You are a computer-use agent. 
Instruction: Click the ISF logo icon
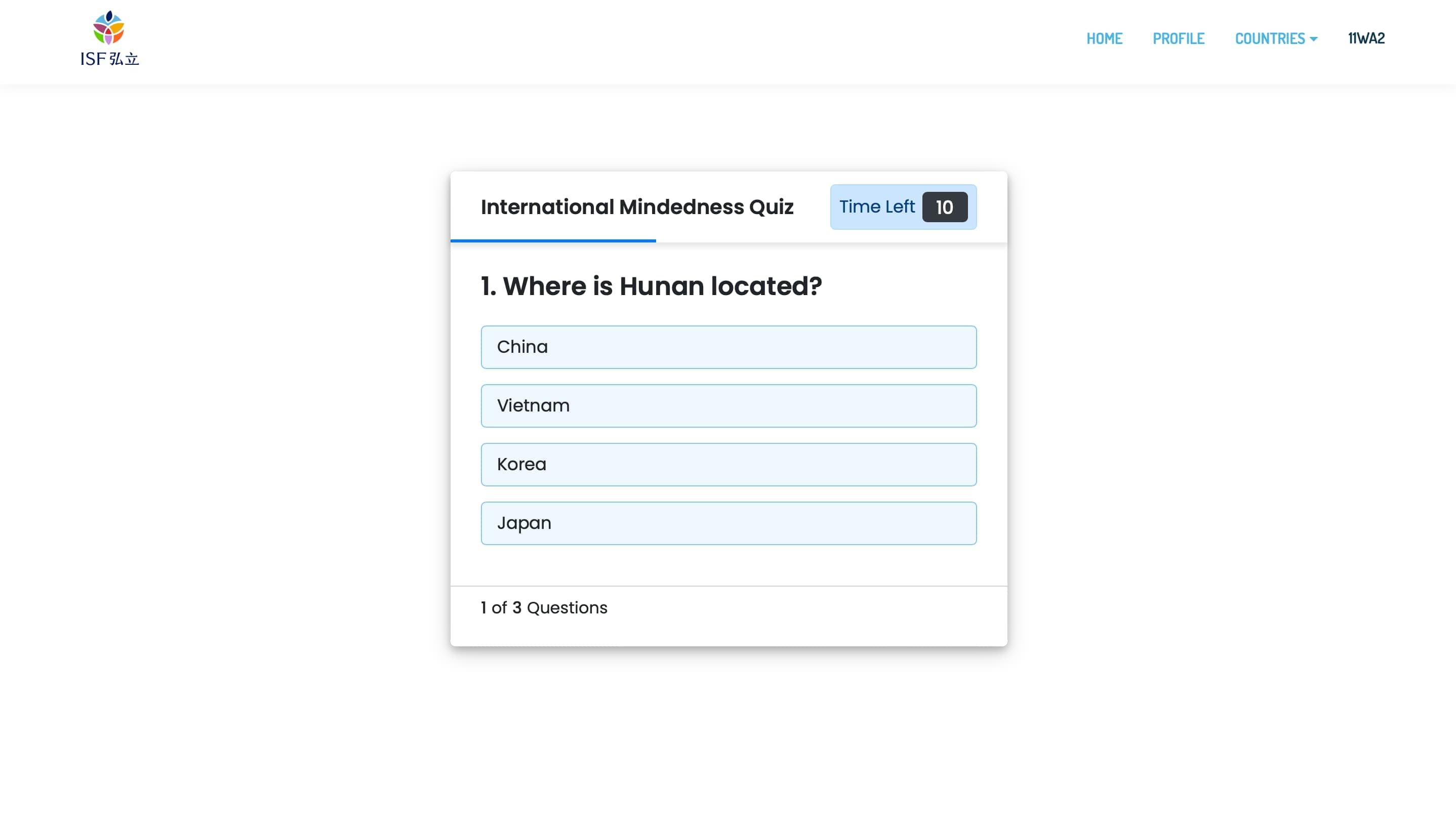click(109, 27)
